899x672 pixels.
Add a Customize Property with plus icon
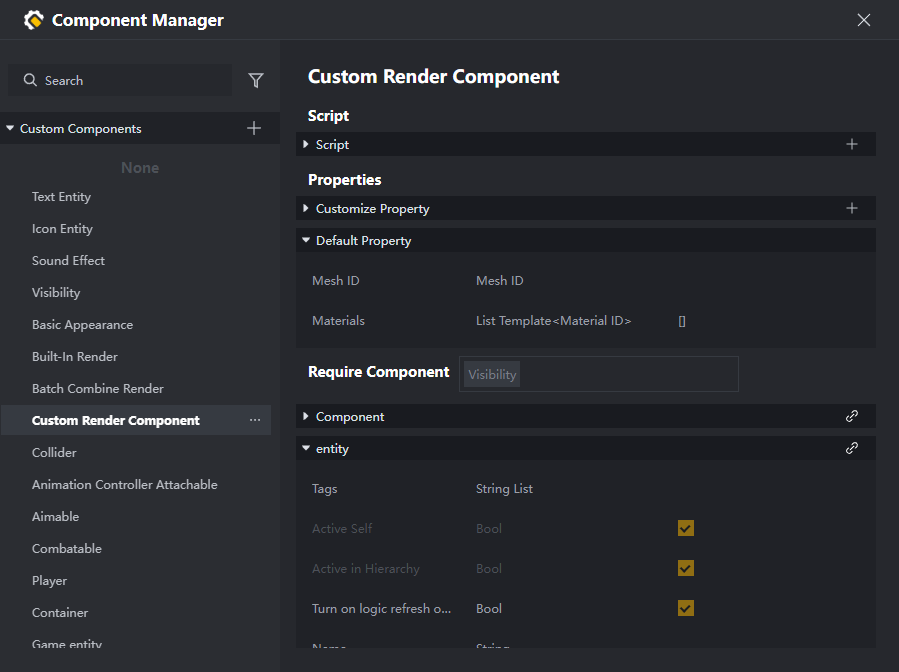(852, 209)
